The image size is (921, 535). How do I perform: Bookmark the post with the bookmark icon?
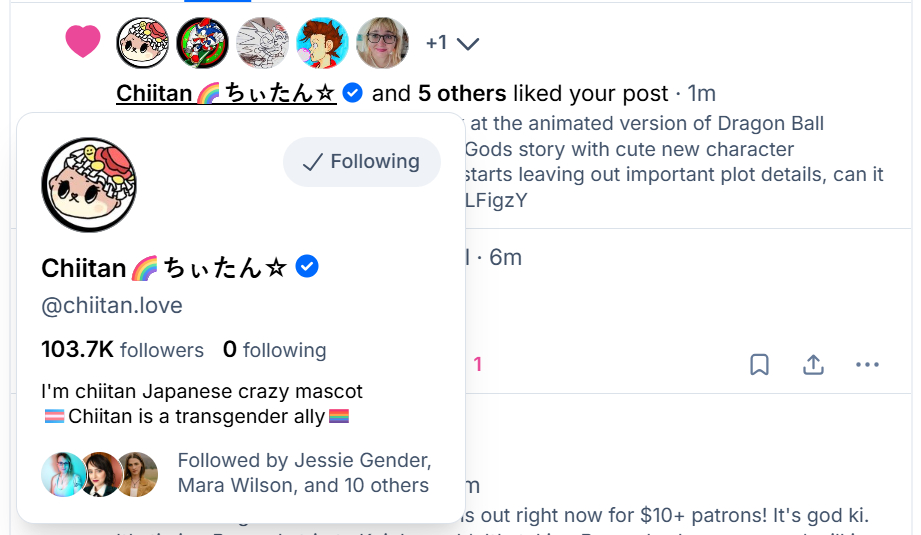[759, 365]
